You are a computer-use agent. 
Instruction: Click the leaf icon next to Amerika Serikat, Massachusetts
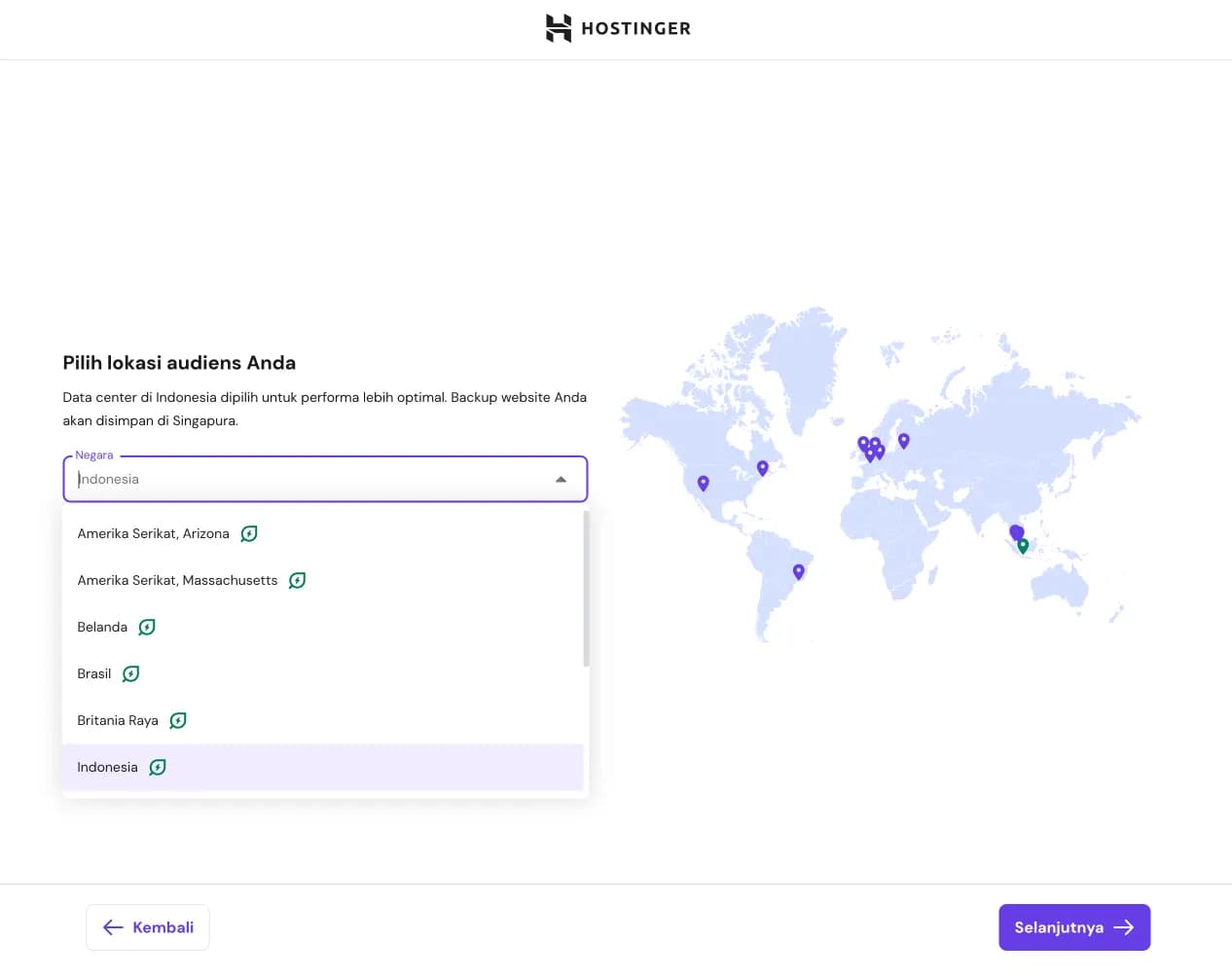pyautogui.click(x=298, y=581)
